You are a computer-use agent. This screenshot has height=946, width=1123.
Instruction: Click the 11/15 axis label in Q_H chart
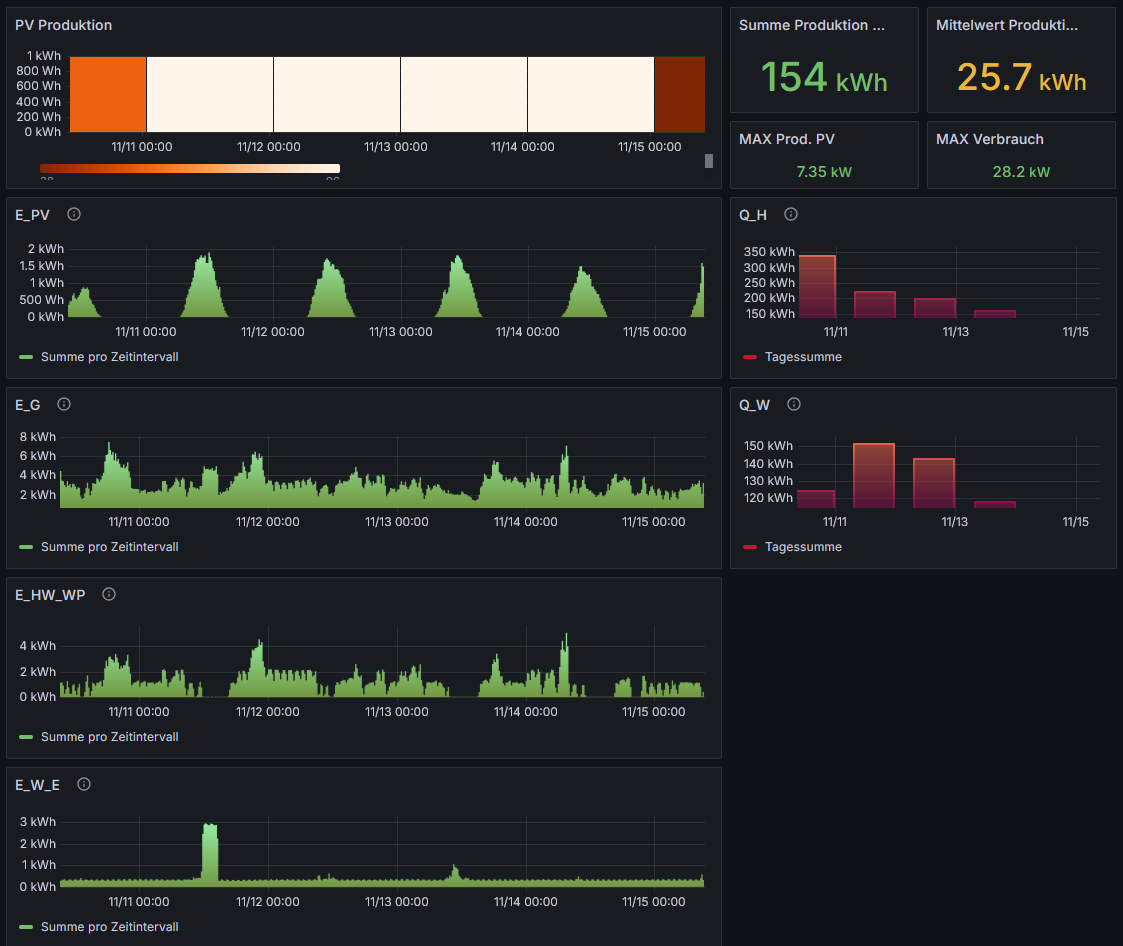1076,332
